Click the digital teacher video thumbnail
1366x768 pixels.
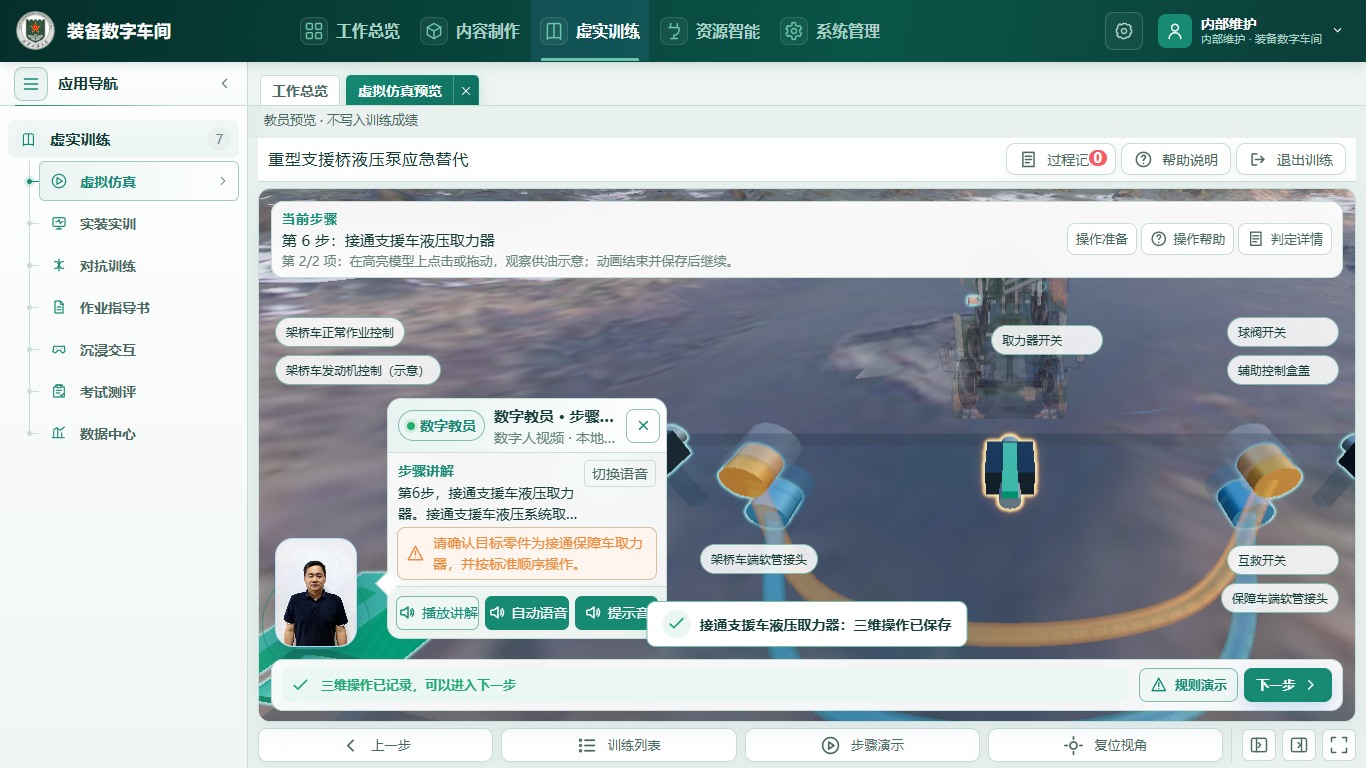click(x=316, y=593)
